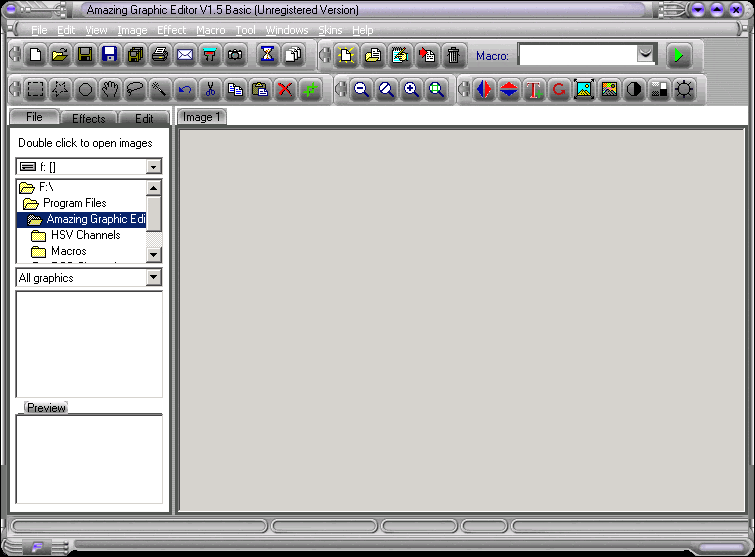
Task: Rotate image with red arrow icon
Action: click(x=559, y=90)
